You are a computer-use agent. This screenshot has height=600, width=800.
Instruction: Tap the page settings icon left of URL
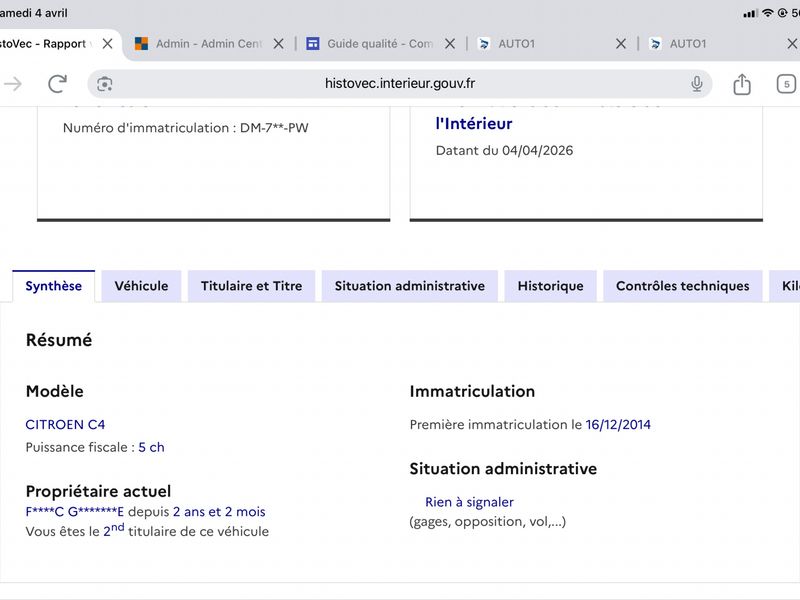click(105, 84)
